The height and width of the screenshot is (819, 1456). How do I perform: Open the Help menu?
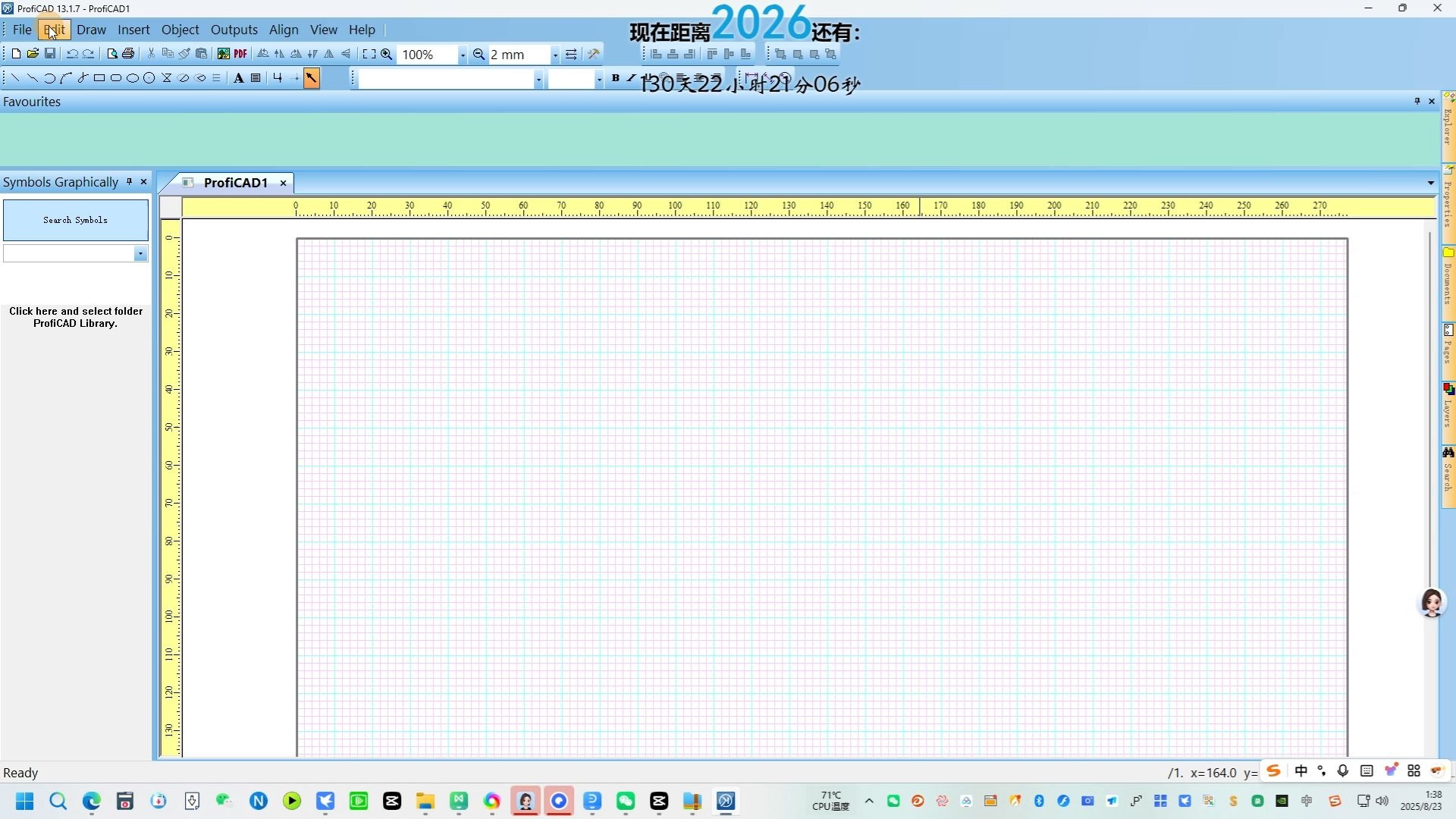[x=362, y=30]
